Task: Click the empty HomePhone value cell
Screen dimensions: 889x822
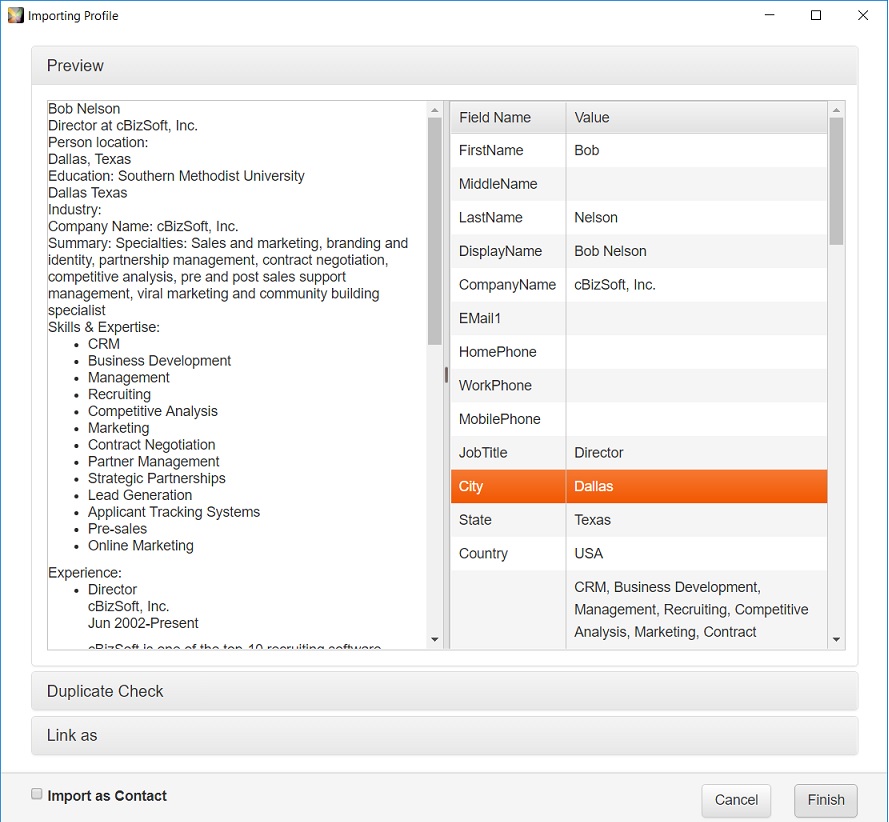Action: pos(697,351)
